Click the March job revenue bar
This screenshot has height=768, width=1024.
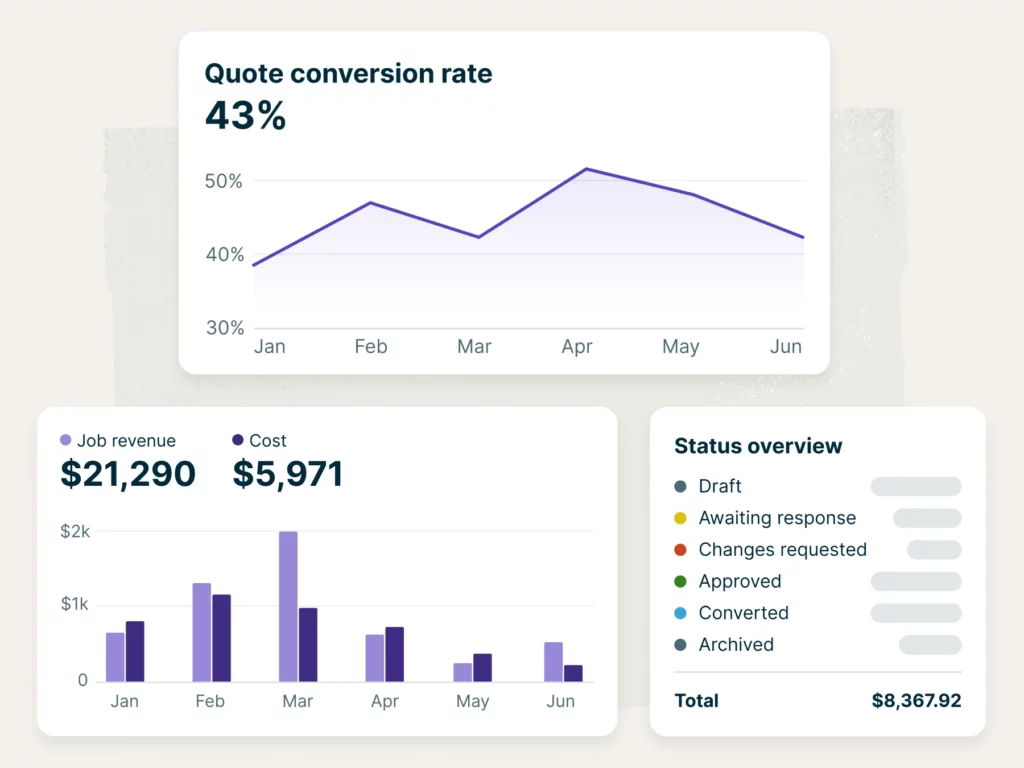click(x=288, y=606)
